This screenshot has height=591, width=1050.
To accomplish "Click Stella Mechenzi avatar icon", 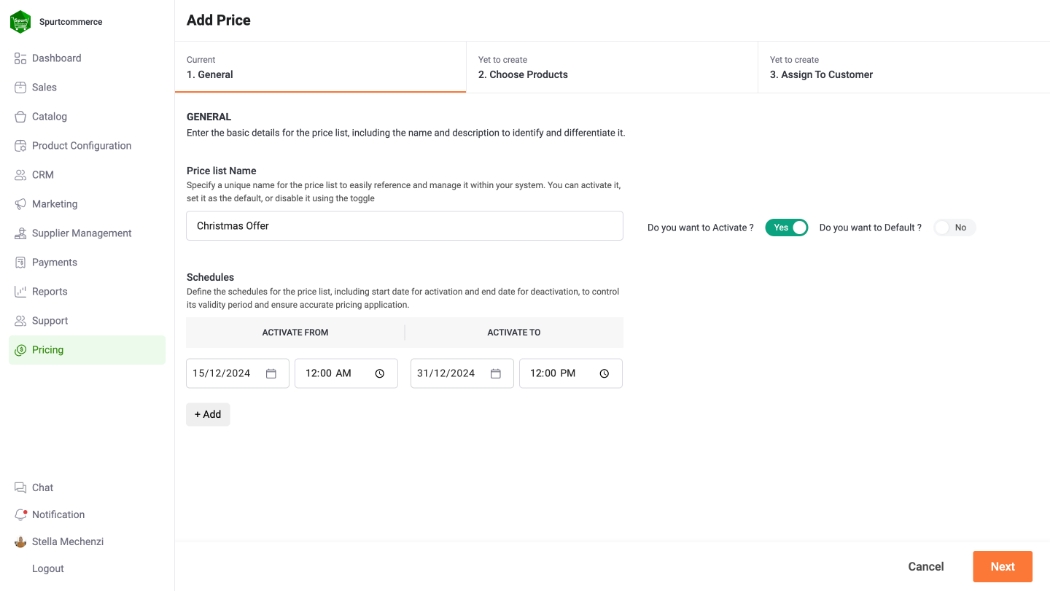I will pos(20,541).
